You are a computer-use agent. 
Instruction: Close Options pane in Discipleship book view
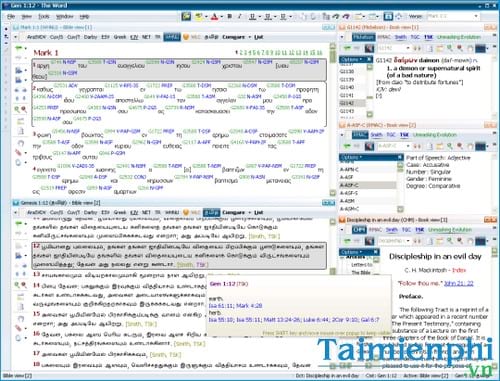tap(376, 252)
